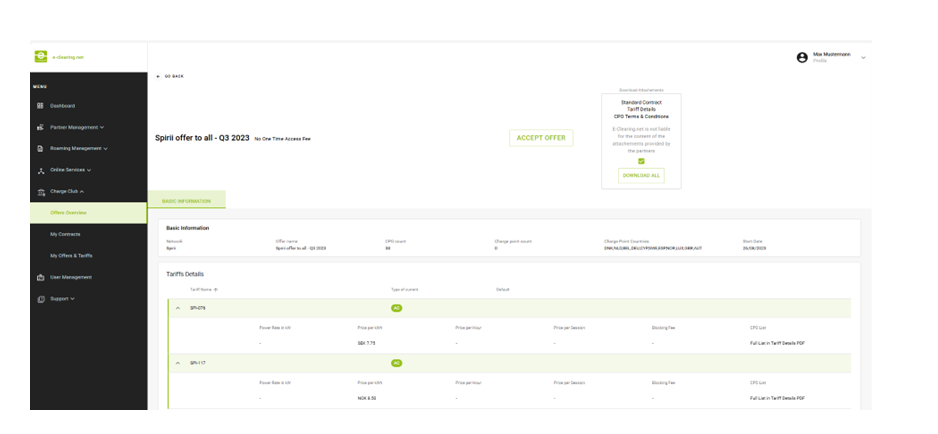This screenshot has width=938, height=434.
Task: Click the Charge Club bank icon
Action: pyautogui.click(x=41, y=192)
